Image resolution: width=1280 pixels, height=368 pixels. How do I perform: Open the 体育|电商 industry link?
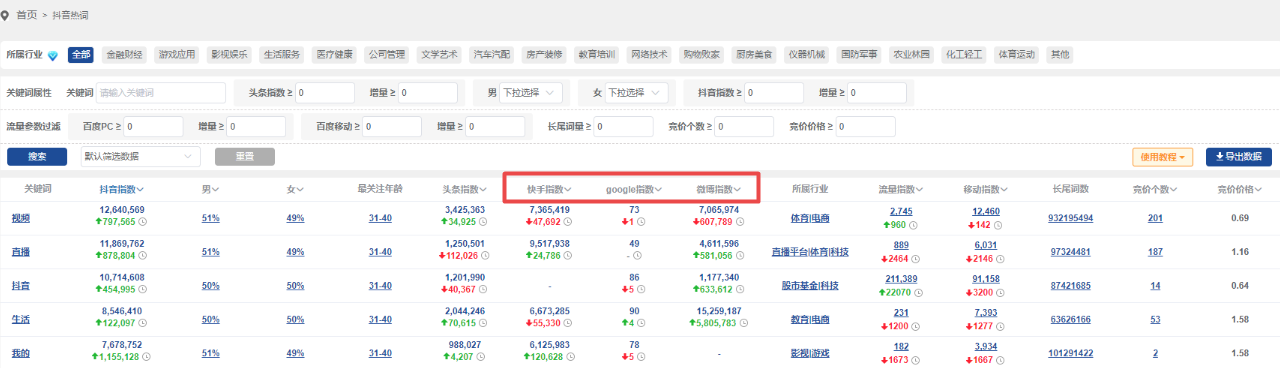[x=809, y=219]
